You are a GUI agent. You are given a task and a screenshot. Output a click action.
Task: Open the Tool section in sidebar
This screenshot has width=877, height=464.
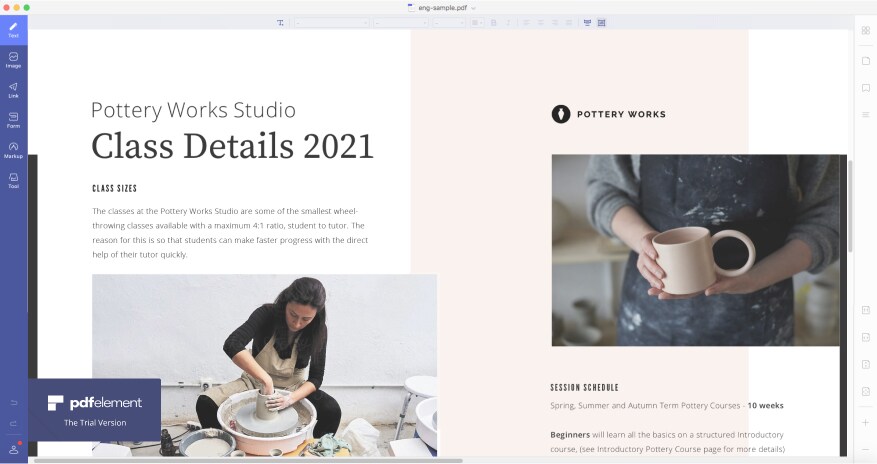[x=13, y=180]
